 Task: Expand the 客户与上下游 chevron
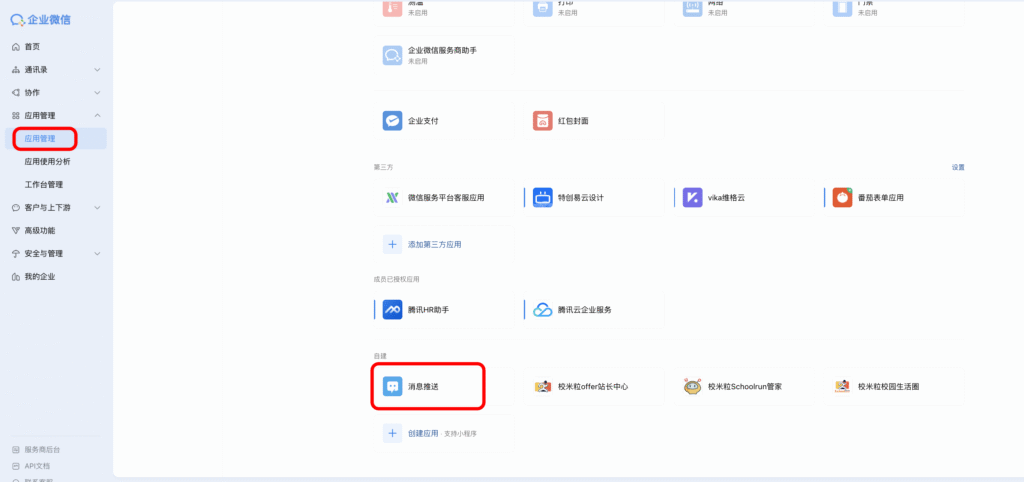[x=97, y=208]
